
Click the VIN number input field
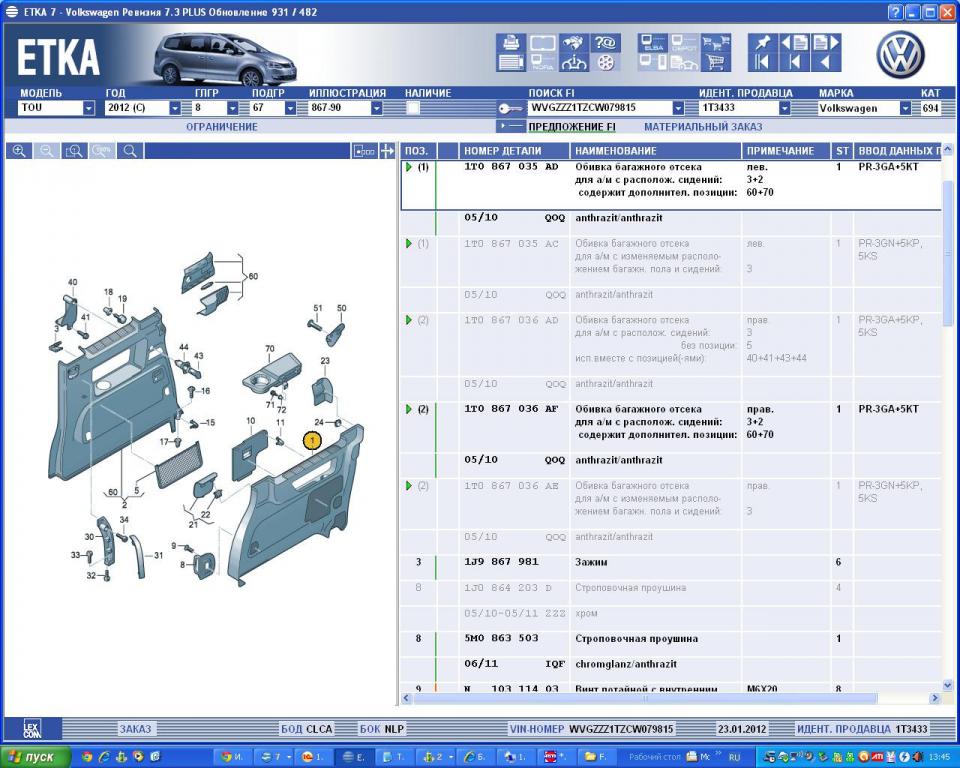[599, 108]
